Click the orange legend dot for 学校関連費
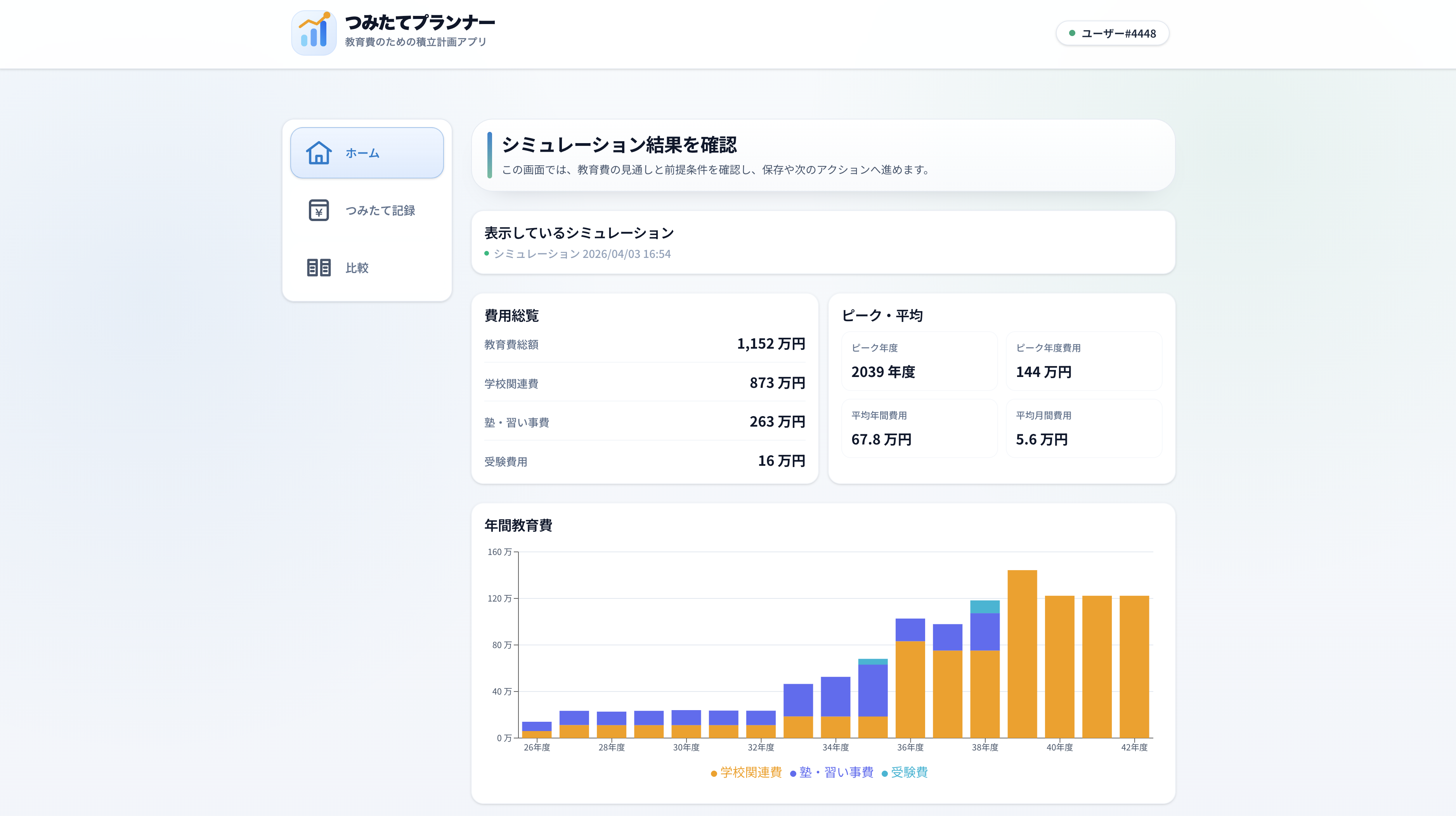This screenshot has height=816, width=1456. pyautogui.click(x=714, y=773)
